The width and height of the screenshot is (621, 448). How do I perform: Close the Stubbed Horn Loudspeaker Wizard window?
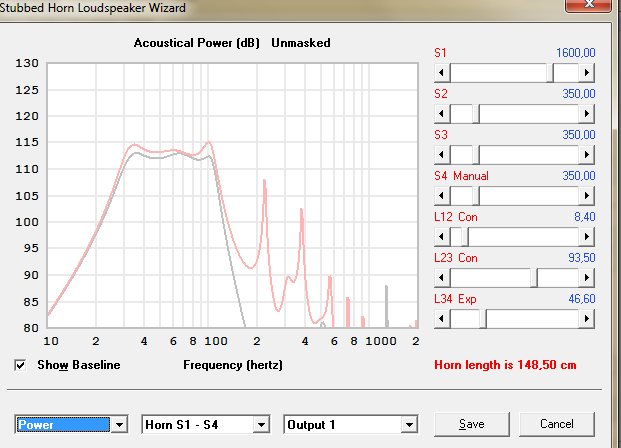pyautogui.click(x=589, y=5)
